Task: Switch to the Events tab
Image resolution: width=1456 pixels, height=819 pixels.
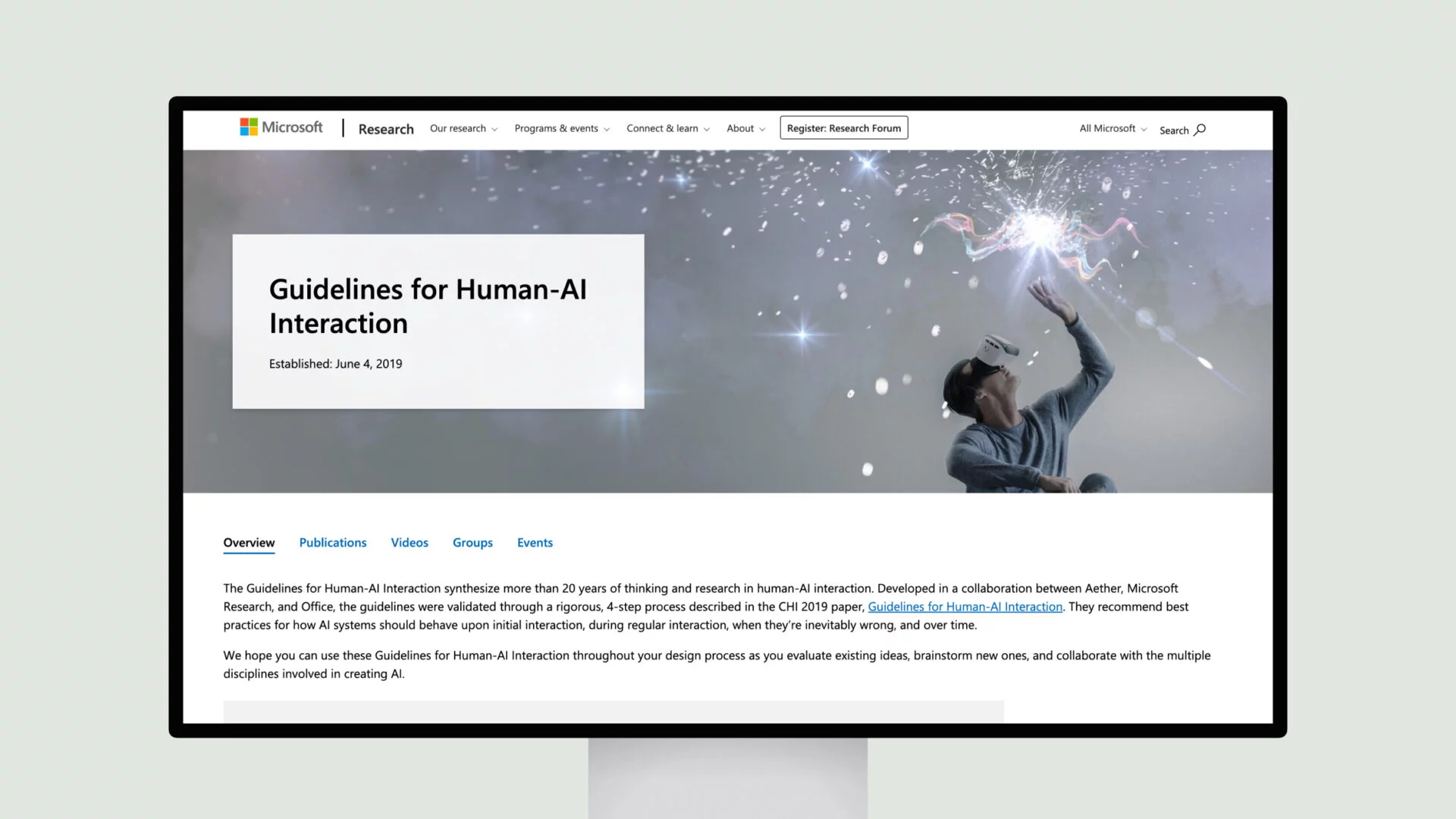Action: click(535, 542)
